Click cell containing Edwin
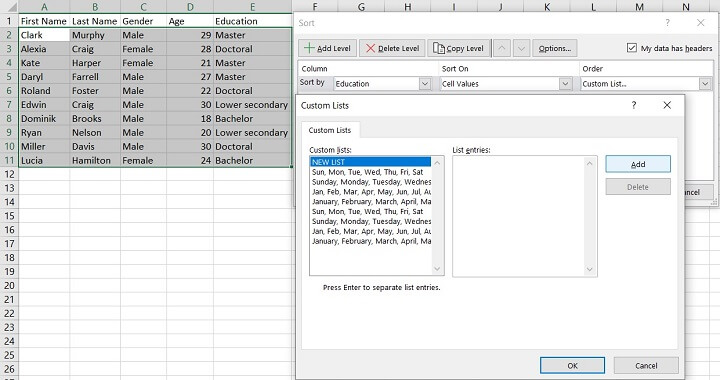 [x=44, y=105]
